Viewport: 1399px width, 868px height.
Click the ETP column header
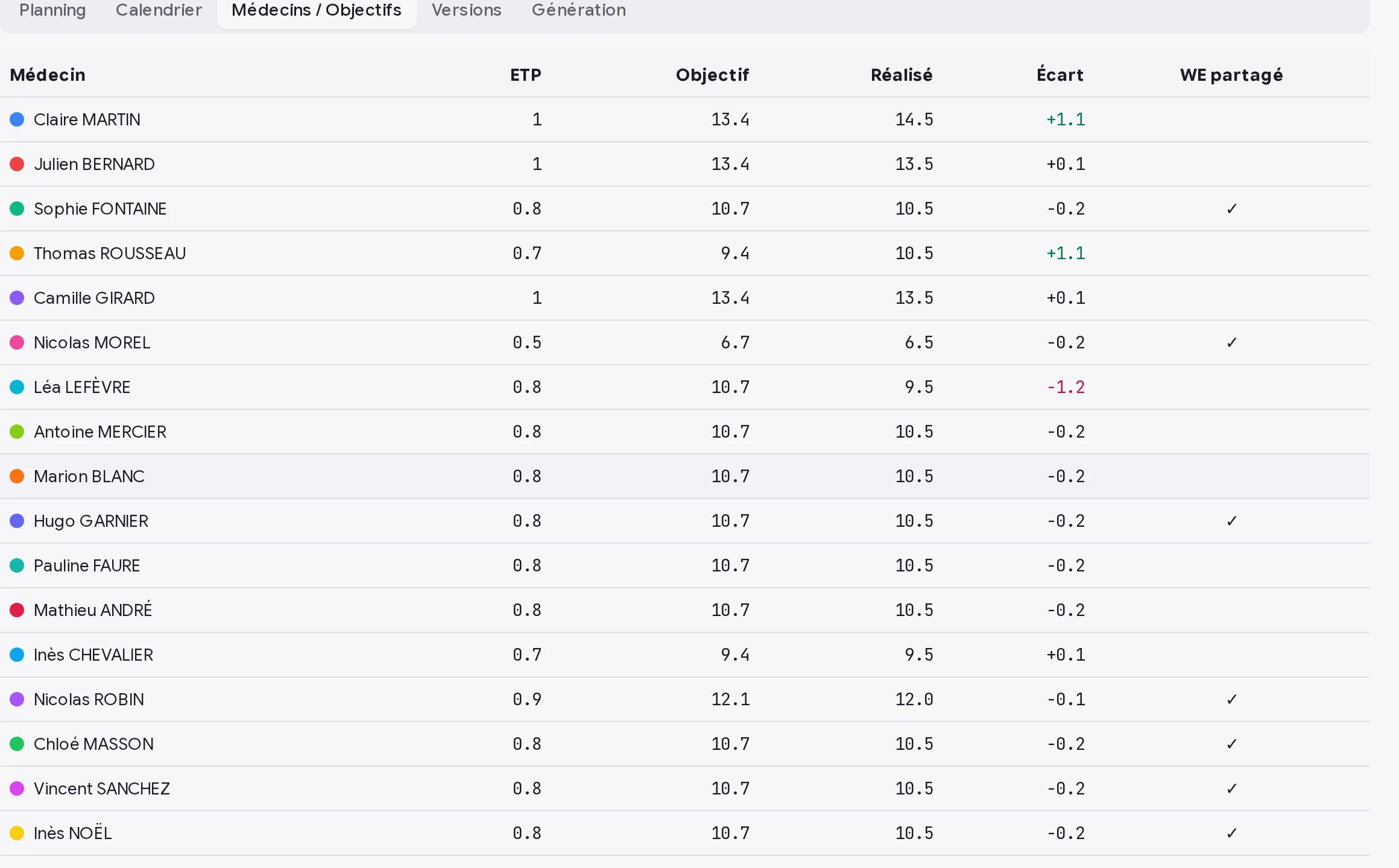(526, 75)
